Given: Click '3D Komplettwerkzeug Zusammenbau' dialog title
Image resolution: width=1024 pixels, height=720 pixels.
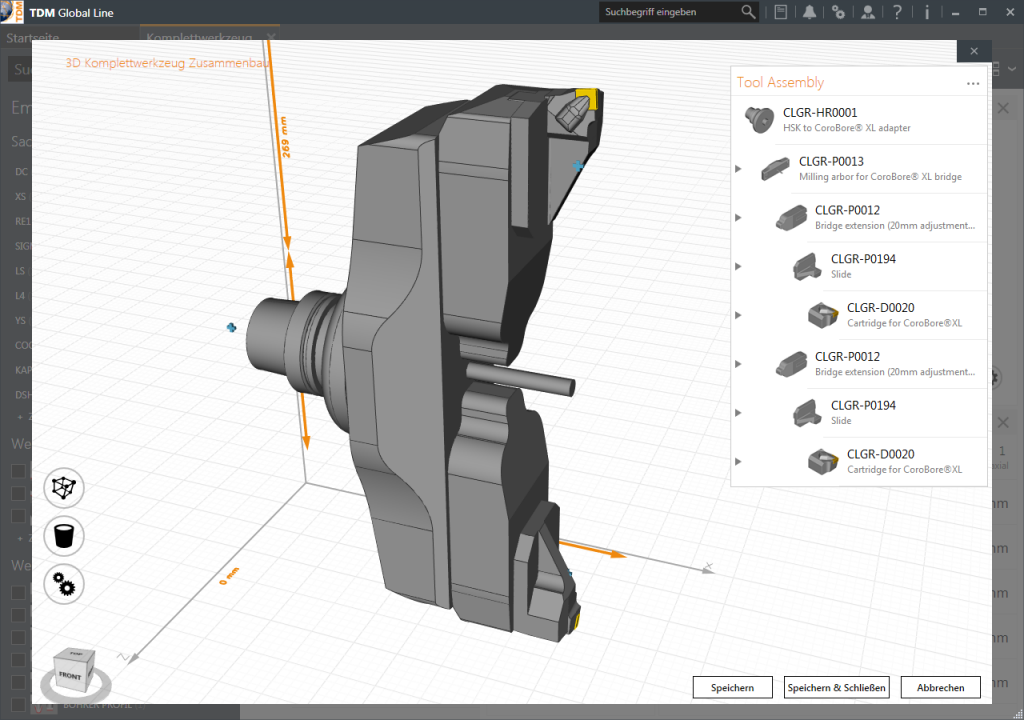Looking at the screenshot, I should [167, 63].
